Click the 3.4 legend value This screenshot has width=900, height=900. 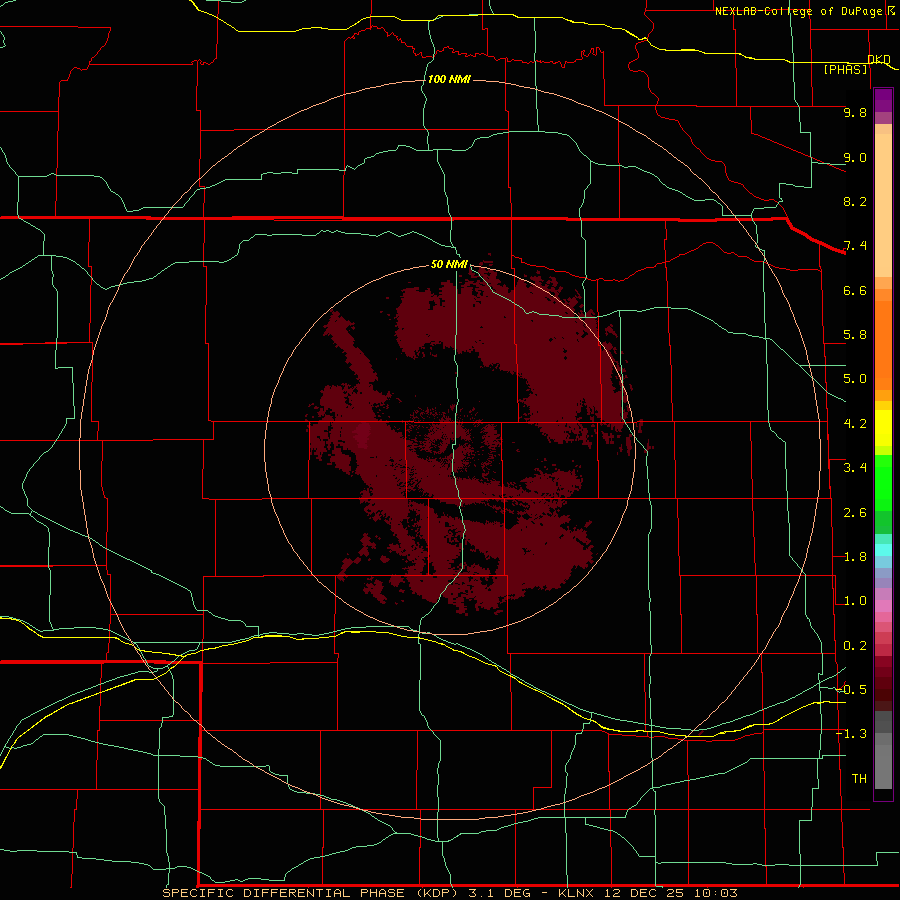click(x=855, y=468)
